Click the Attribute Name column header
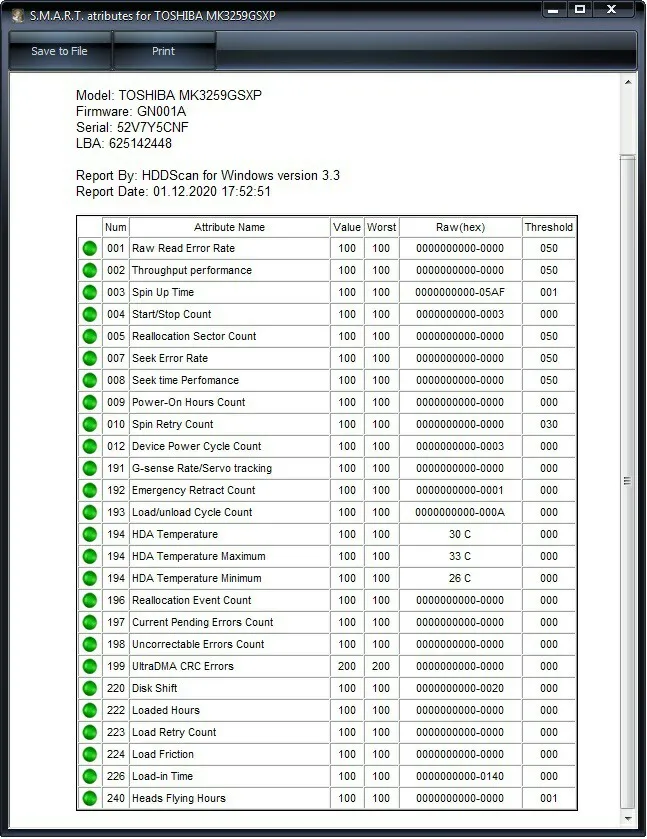 click(x=229, y=227)
